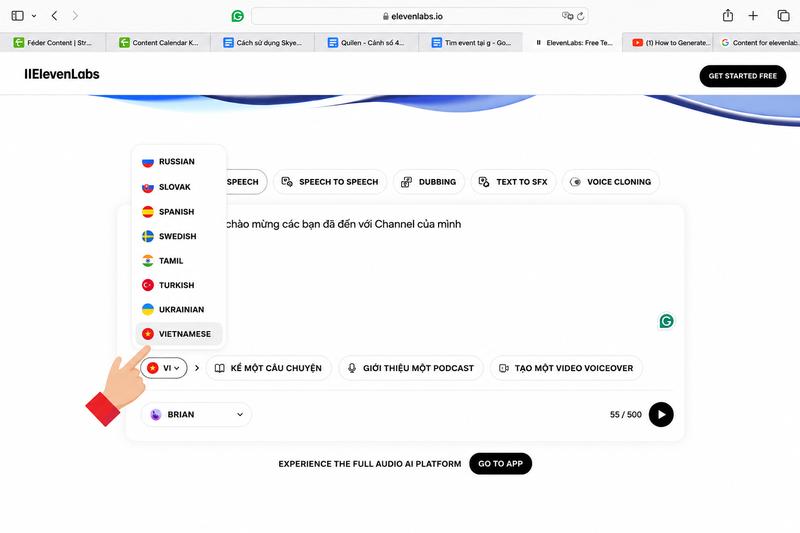800x533 pixels.
Task: Choose TURKISH in the language list
Action: coord(179,285)
